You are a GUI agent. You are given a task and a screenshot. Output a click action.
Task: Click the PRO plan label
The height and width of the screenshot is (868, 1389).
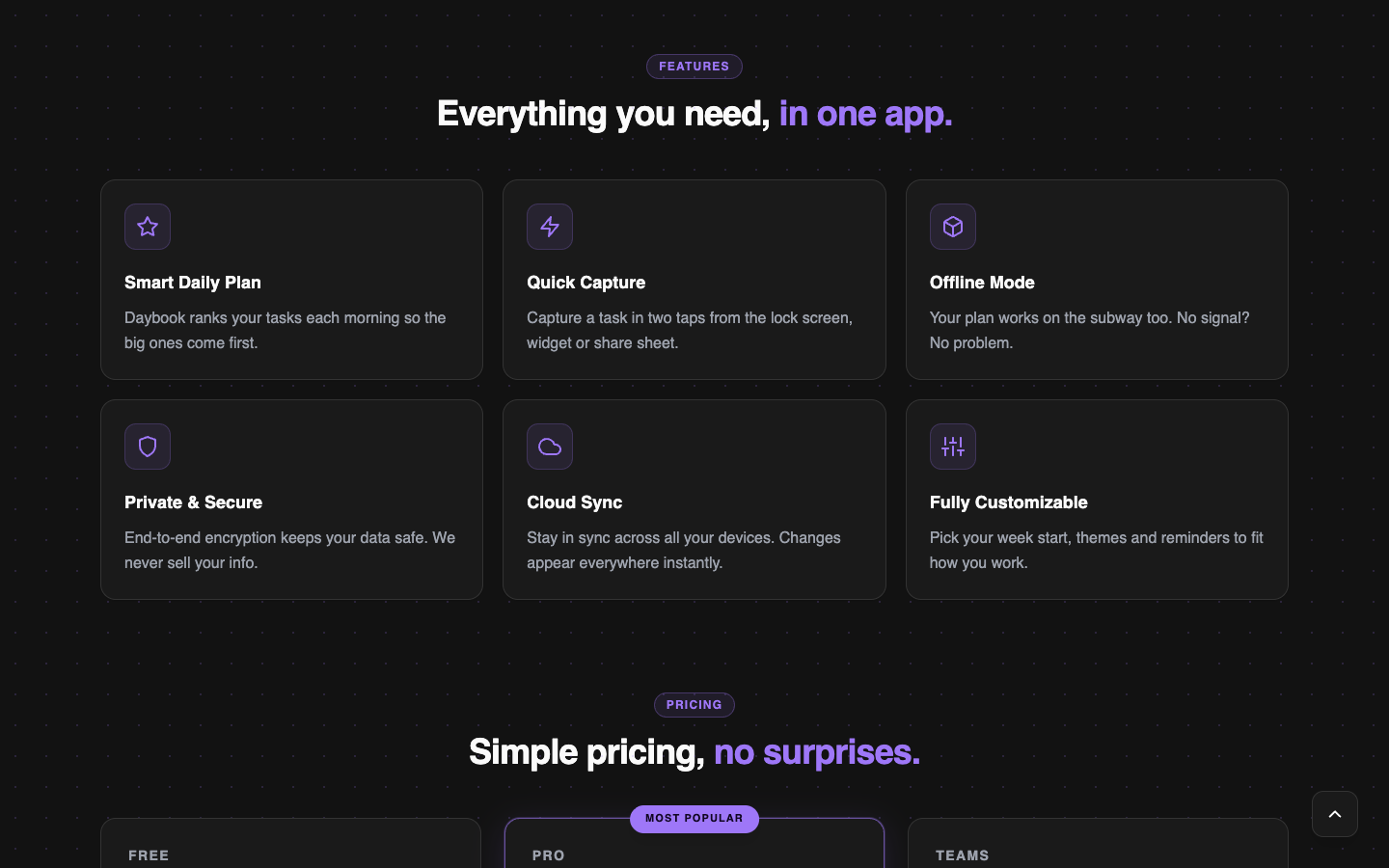tap(549, 855)
